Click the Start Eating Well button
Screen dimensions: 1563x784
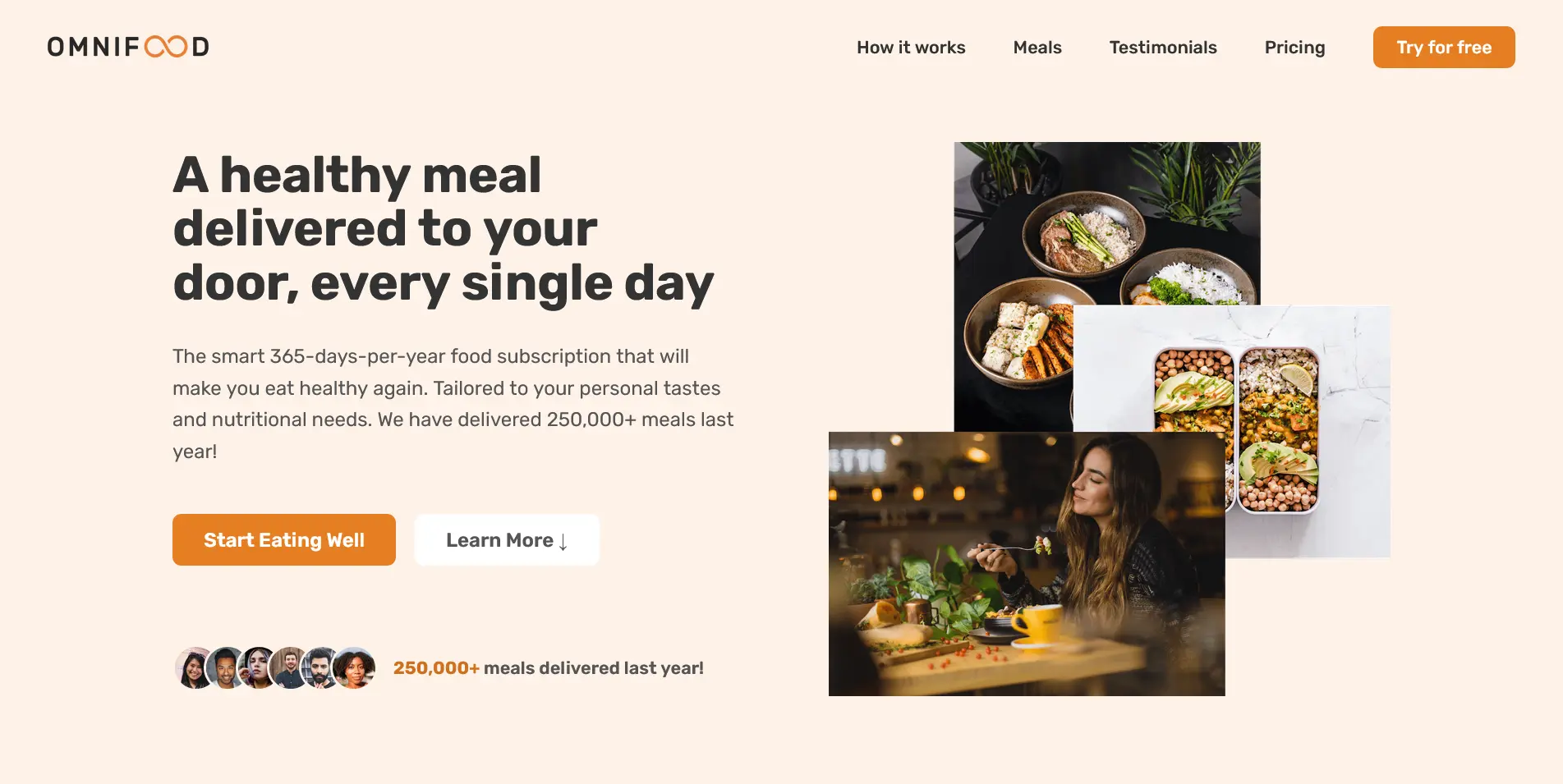point(284,540)
